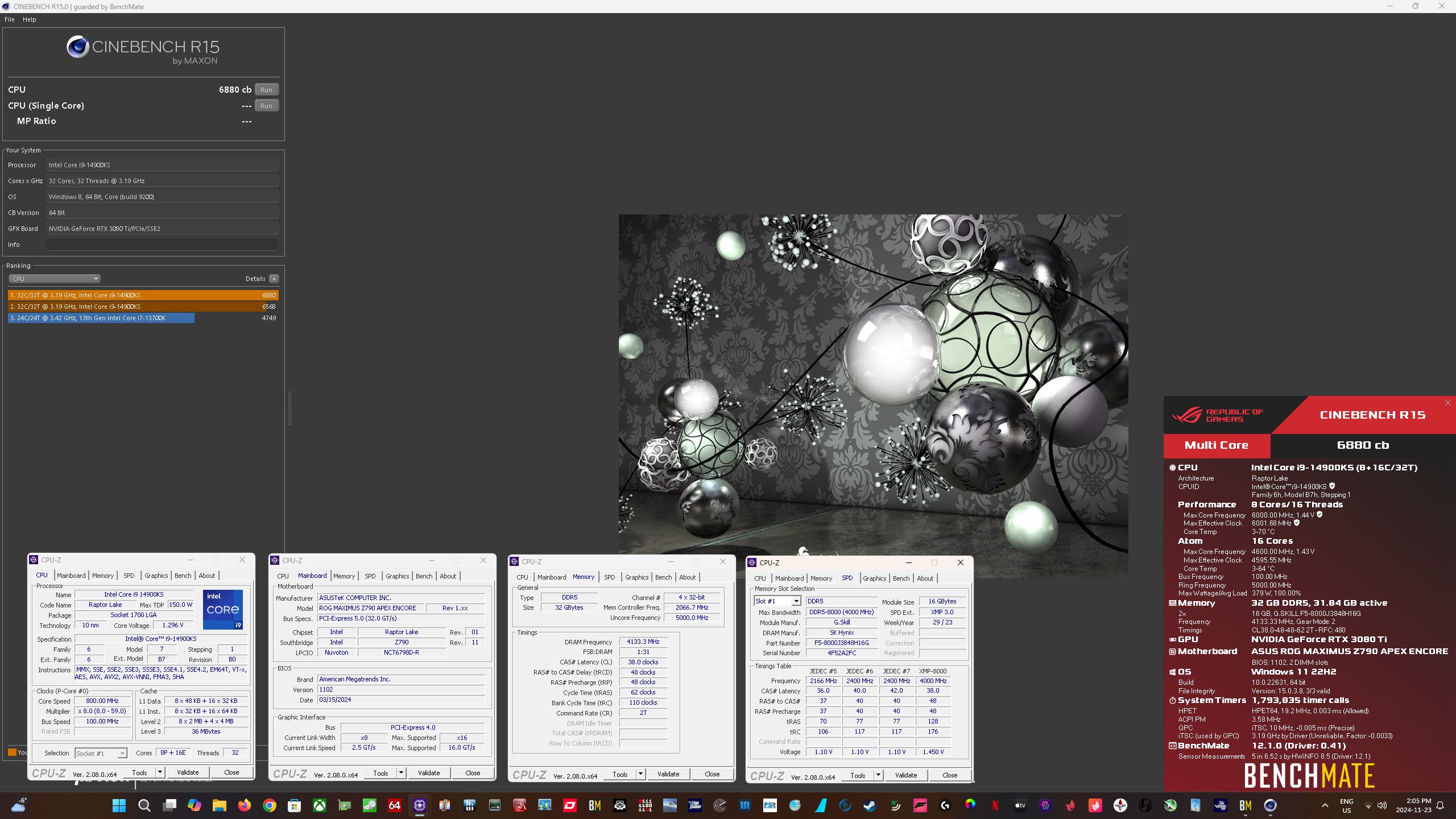Click the BIOS Version field 1102

(x=401, y=689)
